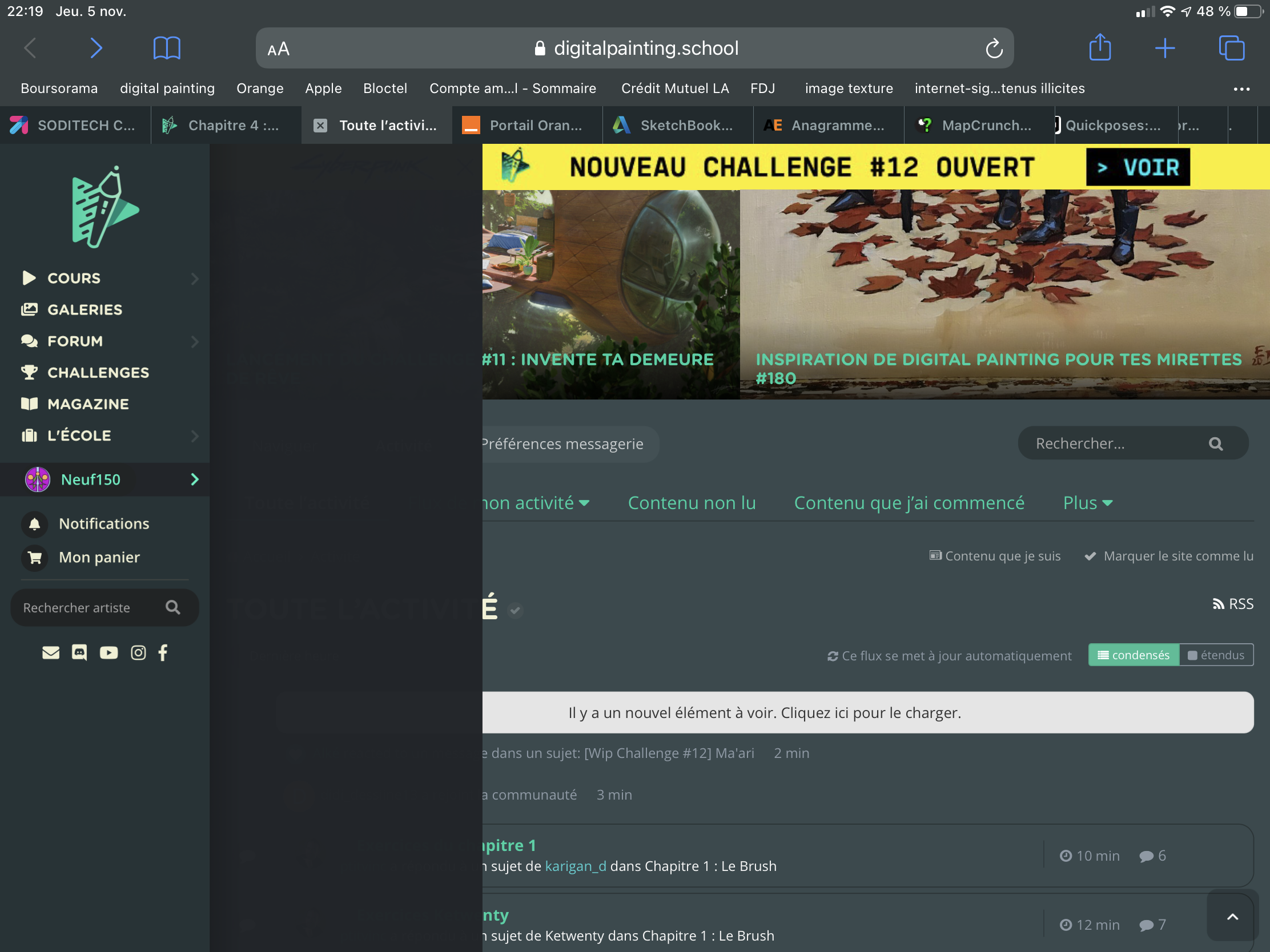Switch to SketchBook browser tab
Image resolution: width=1270 pixels, height=952 pixels.
[x=677, y=125]
